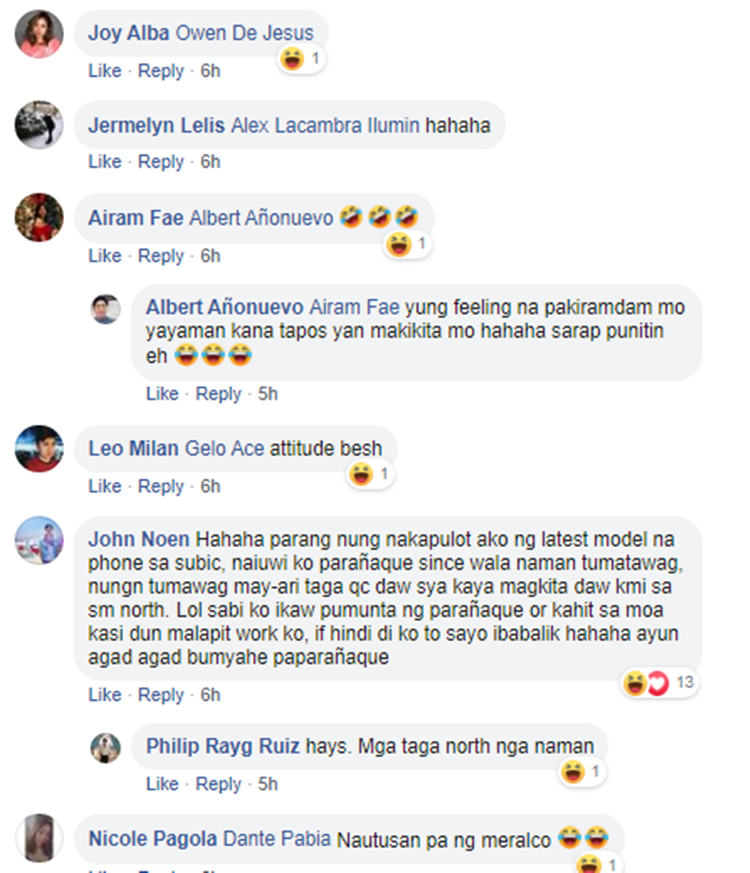Screen dimensions: 750x873
Task: Reply to Leo Milan's comment
Action: tap(160, 486)
